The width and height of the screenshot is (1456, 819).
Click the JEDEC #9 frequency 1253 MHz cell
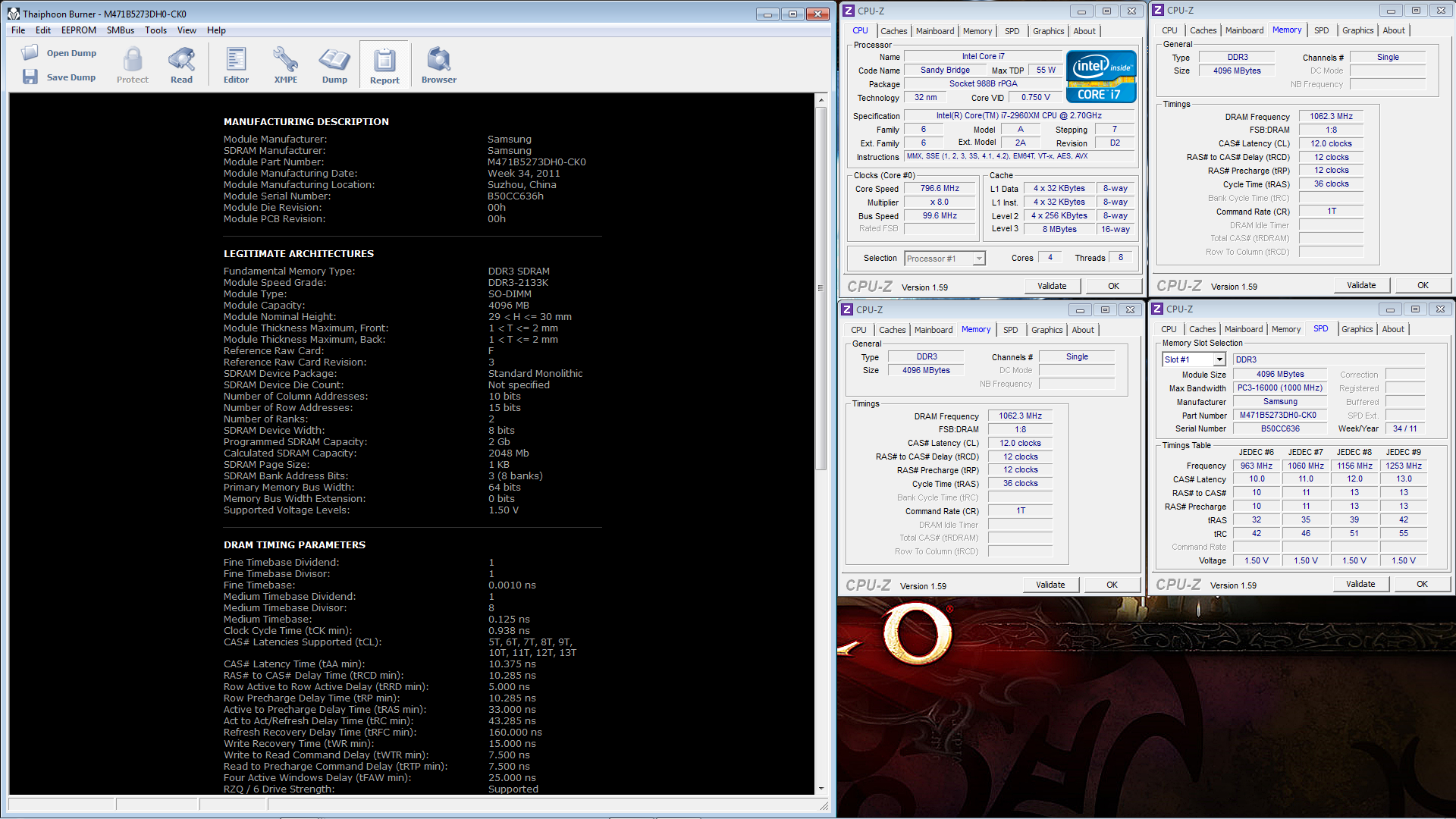(x=1404, y=466)
